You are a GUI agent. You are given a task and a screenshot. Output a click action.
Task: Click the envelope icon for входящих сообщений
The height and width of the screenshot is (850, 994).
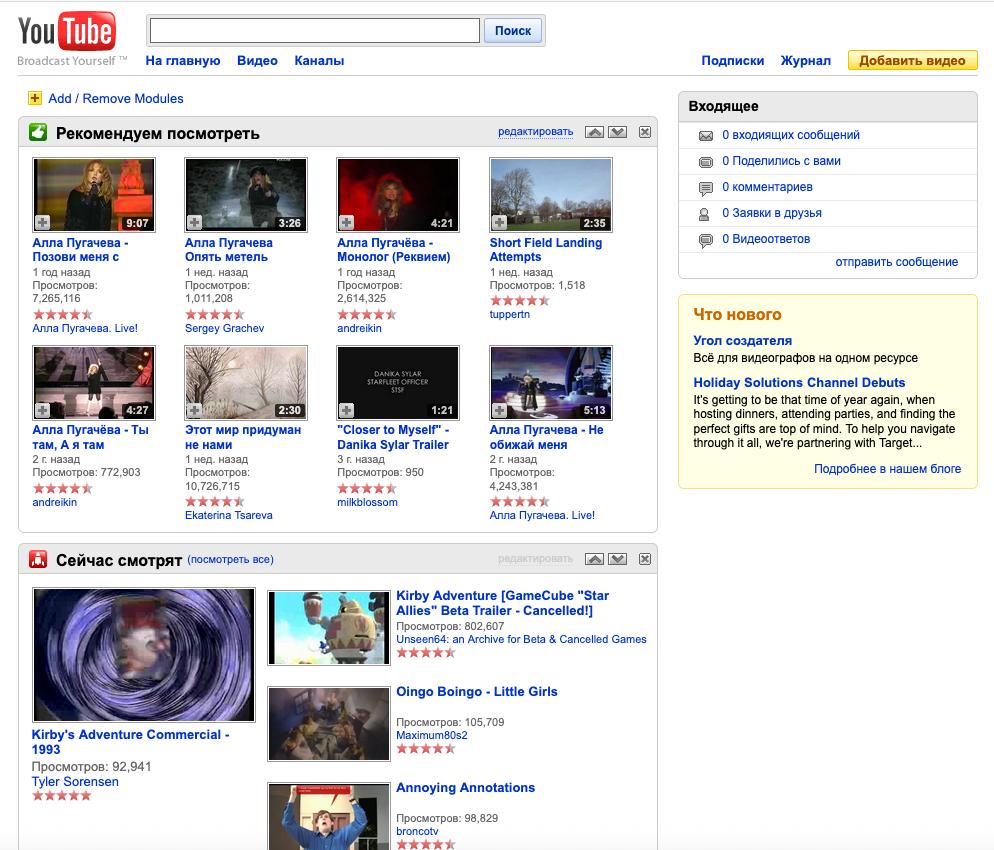point(706,135)
